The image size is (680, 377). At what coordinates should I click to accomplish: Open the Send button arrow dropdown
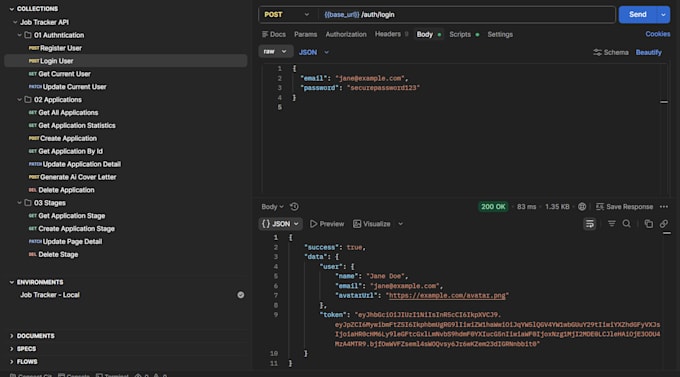coord(663,15)
